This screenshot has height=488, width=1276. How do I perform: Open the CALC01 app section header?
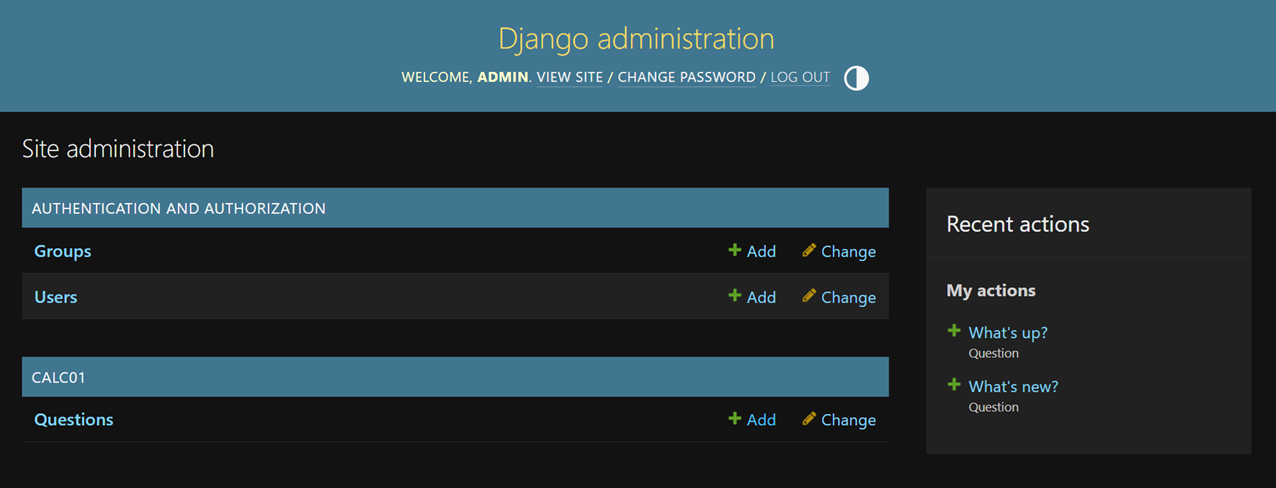[59, 377]
